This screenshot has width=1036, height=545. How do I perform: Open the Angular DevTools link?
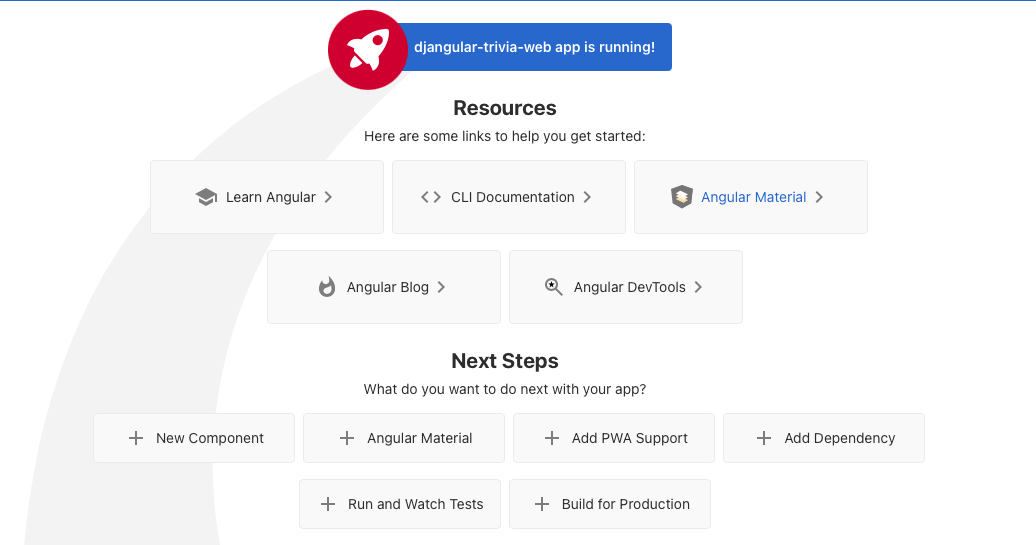click(x=626, y=287)
